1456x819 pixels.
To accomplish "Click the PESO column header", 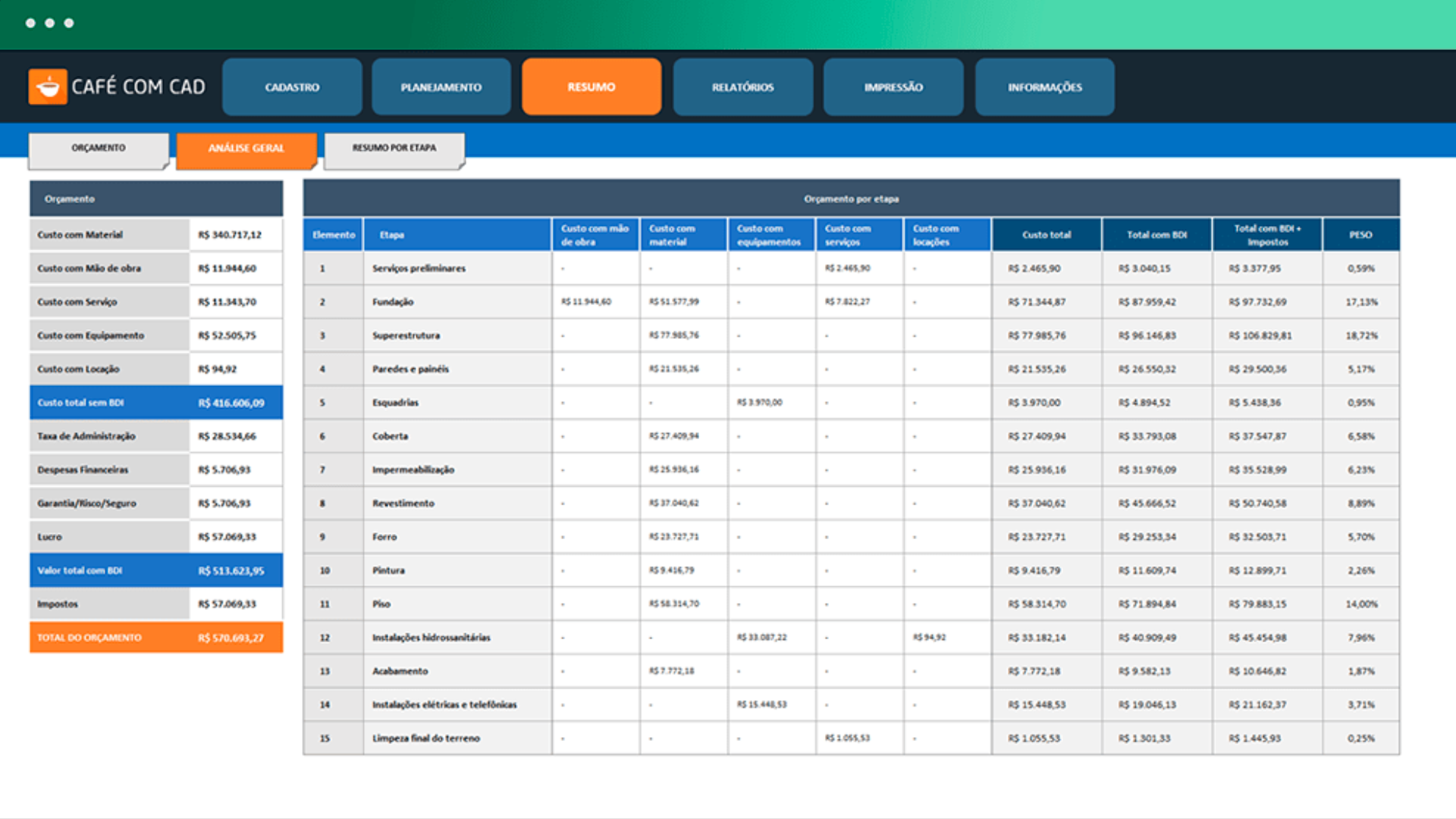I will [x=1361, y=235].
